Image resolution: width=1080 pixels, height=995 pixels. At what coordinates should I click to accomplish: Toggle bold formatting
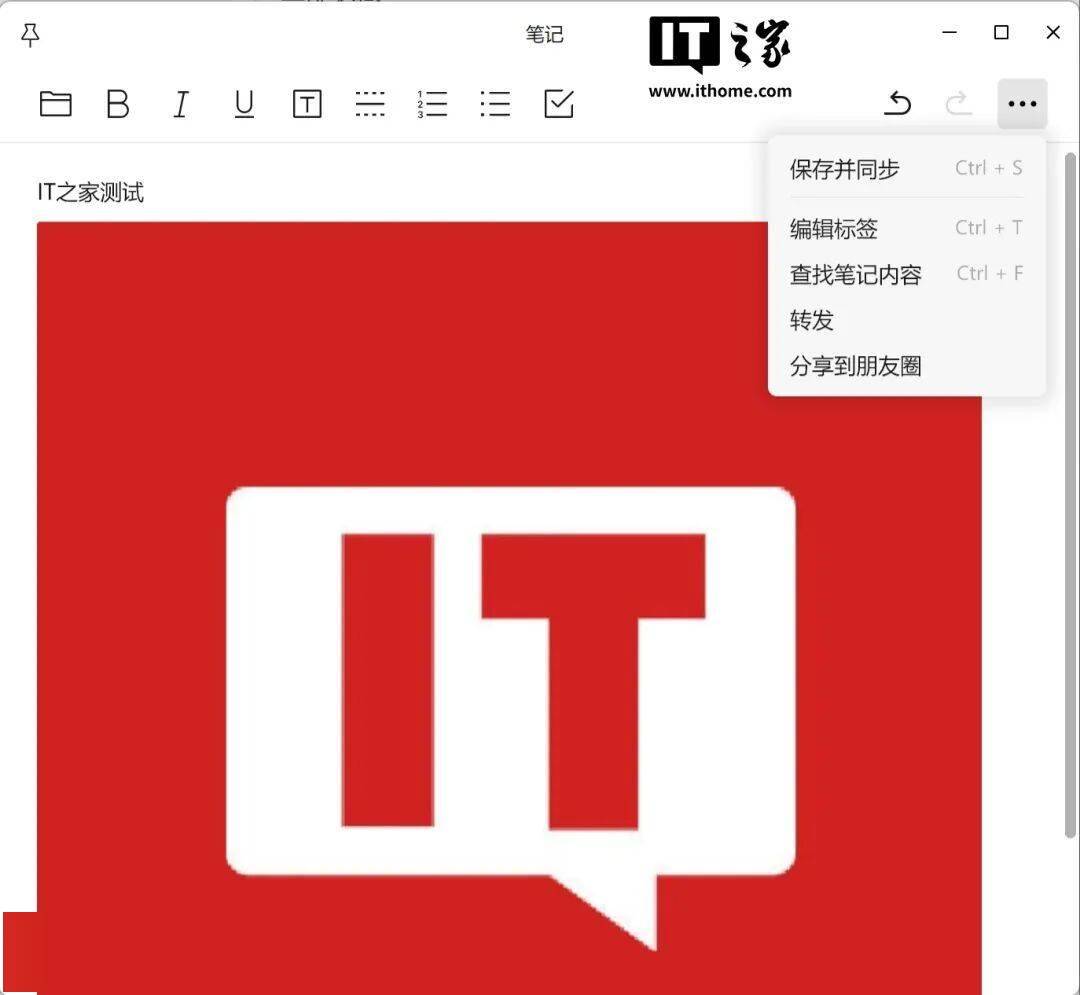(118, 104)
